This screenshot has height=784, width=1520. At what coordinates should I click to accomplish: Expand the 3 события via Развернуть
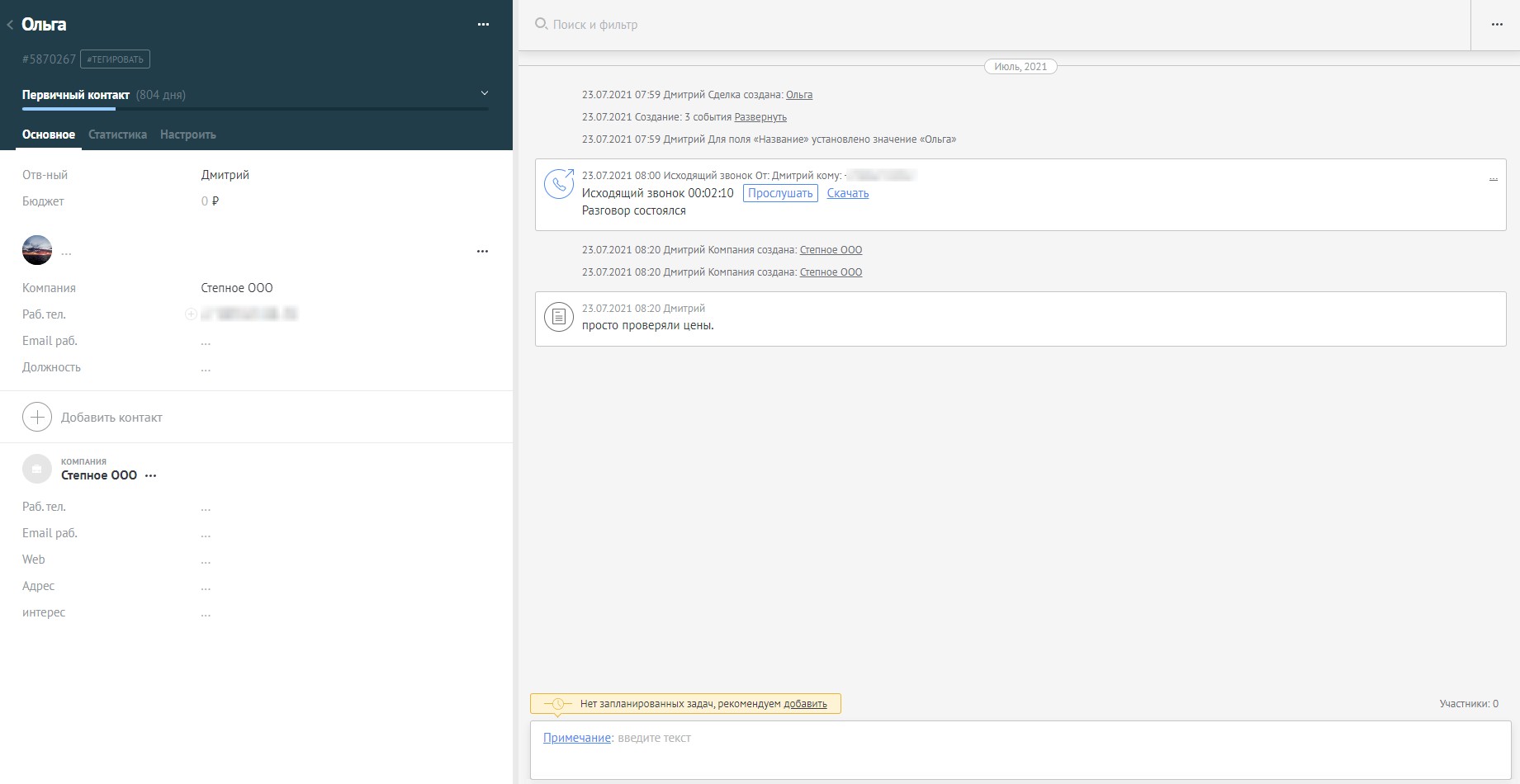[760, 117]
